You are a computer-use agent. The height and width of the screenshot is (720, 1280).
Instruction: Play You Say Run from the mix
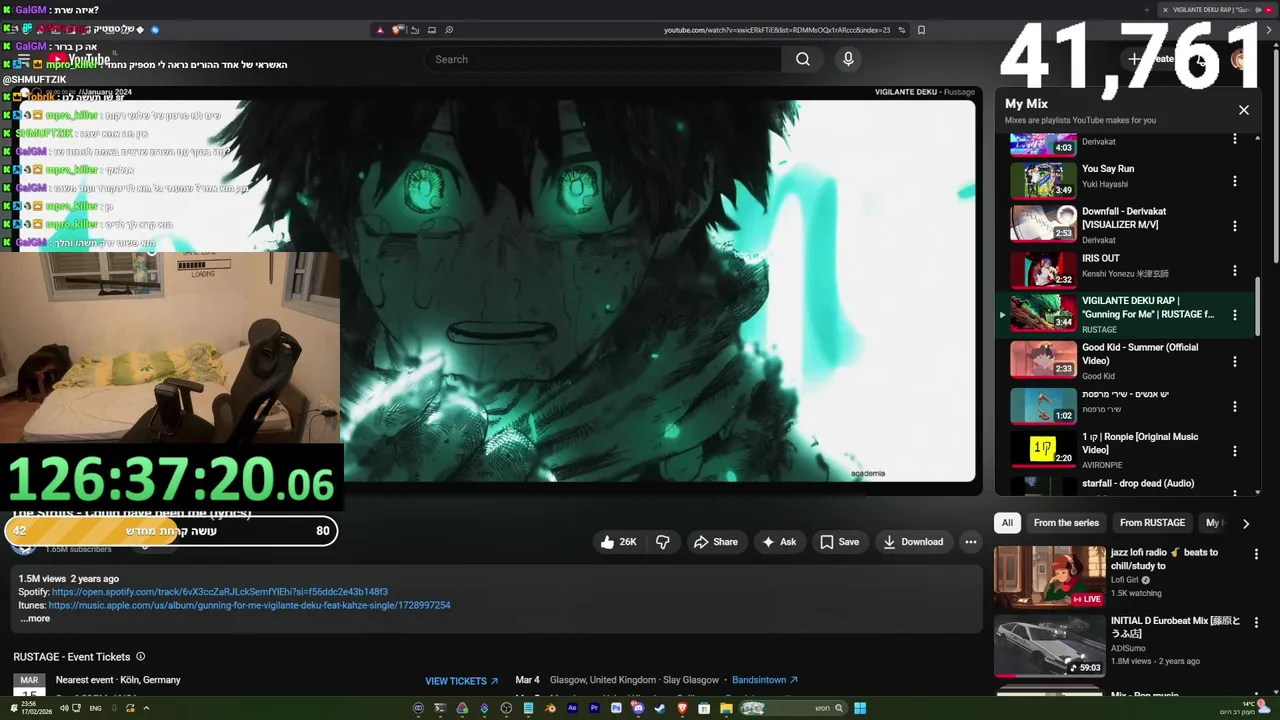[x=1043, y=180]
